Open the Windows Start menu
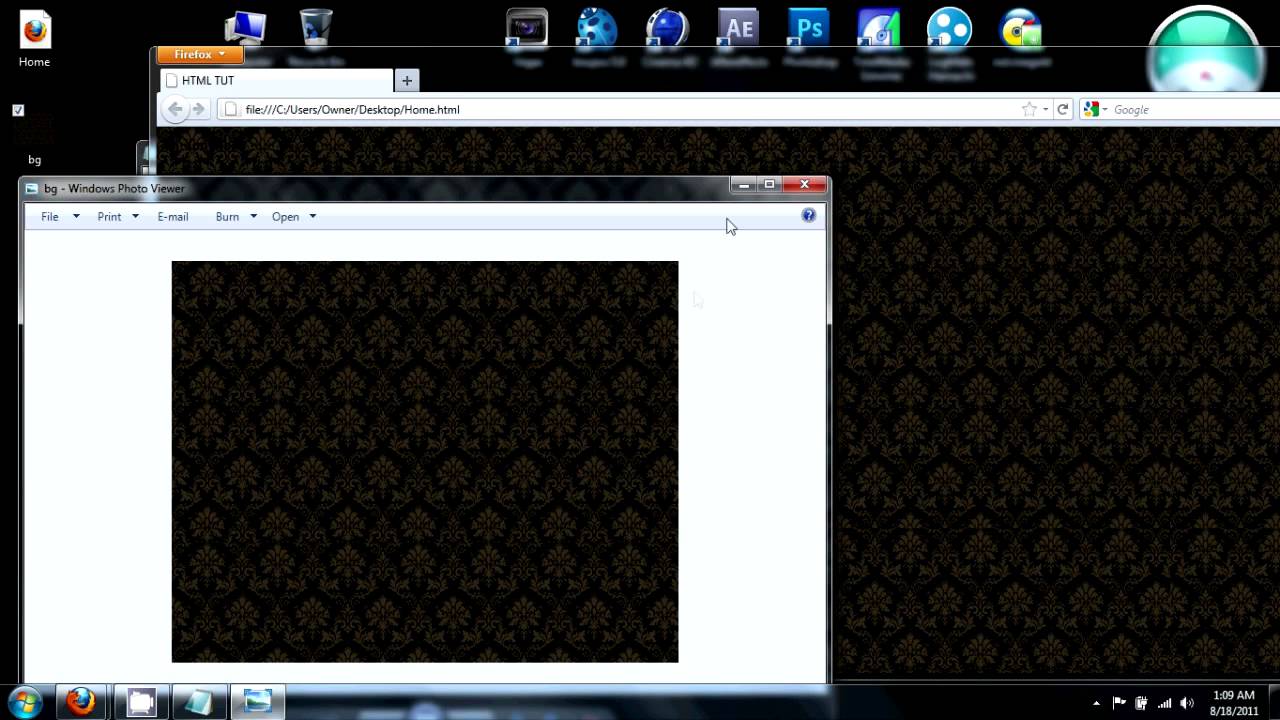The image size is (1280, 720). 24,702
